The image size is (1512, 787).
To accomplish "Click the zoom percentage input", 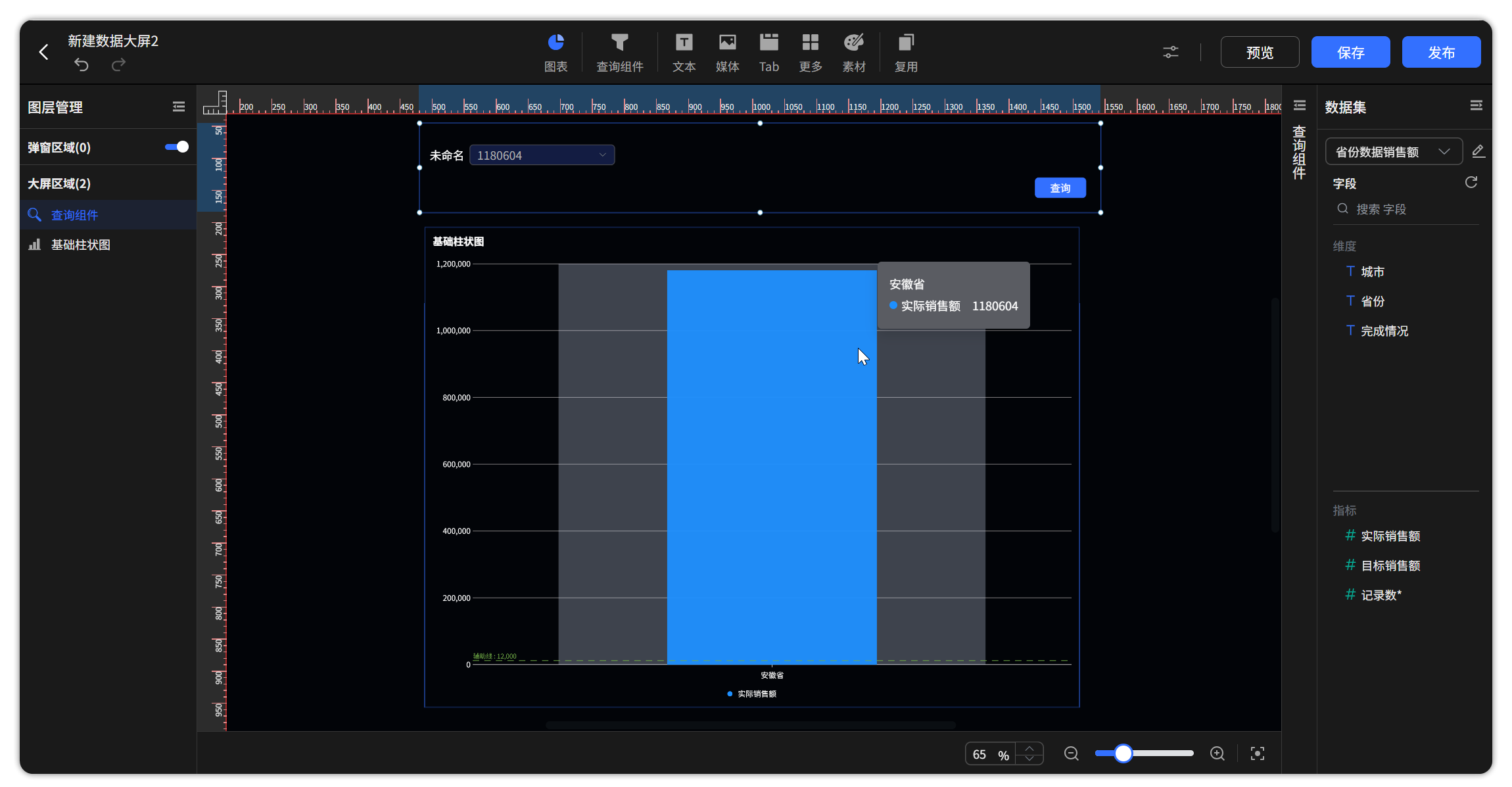I will pos(990,754).
